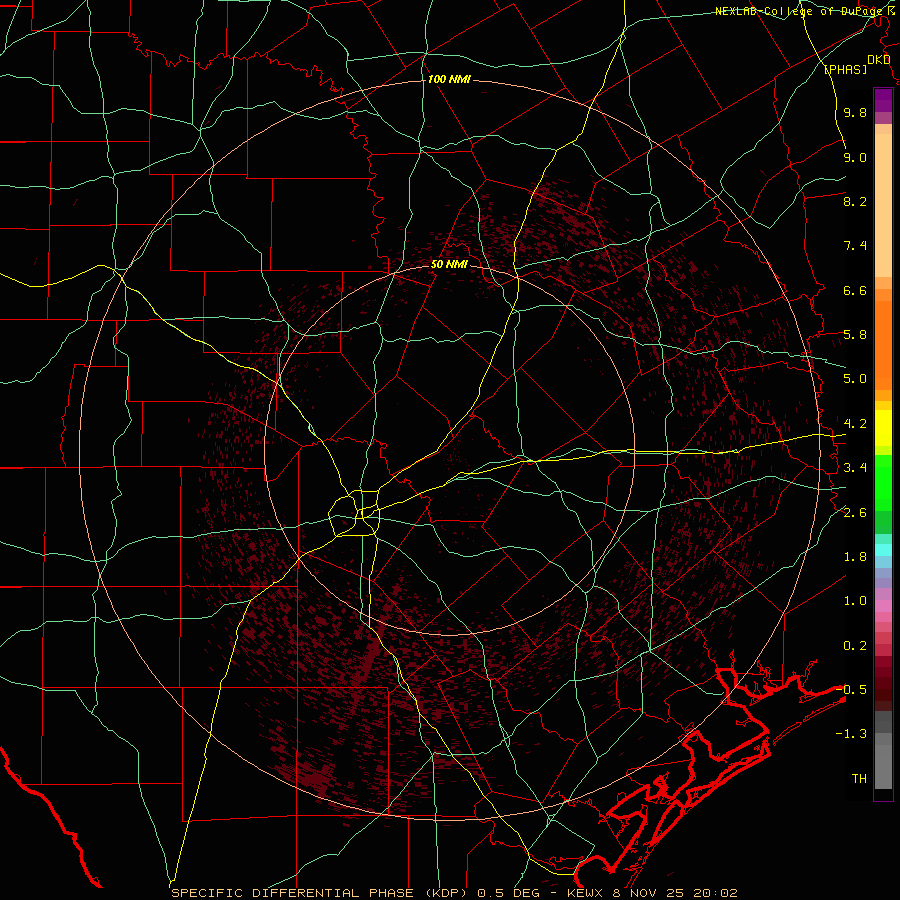Select the DKD label above the color scale

(x=879, y=60)
